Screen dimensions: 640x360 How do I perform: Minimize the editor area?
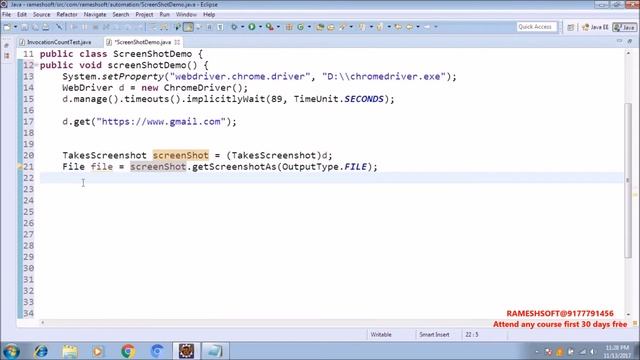[620, 41]
